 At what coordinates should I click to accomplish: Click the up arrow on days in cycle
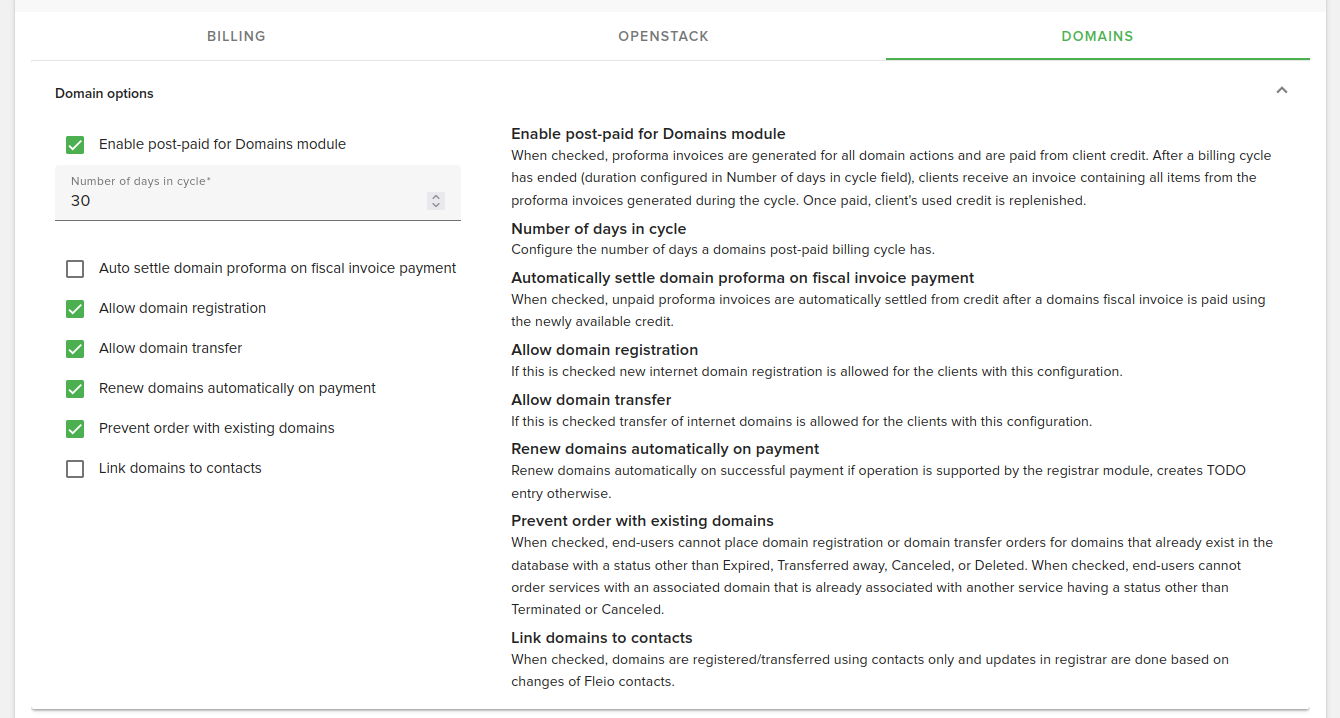[x=436, y=195]
